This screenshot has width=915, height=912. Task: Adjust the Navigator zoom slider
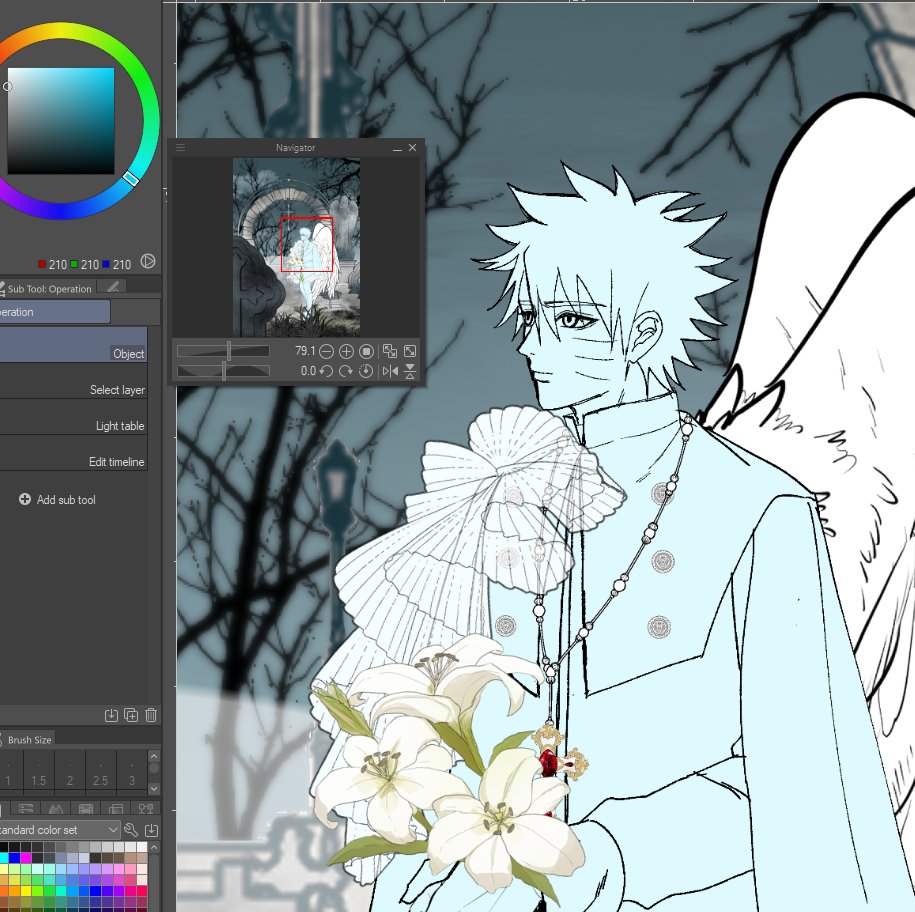(x=223, y=351)
